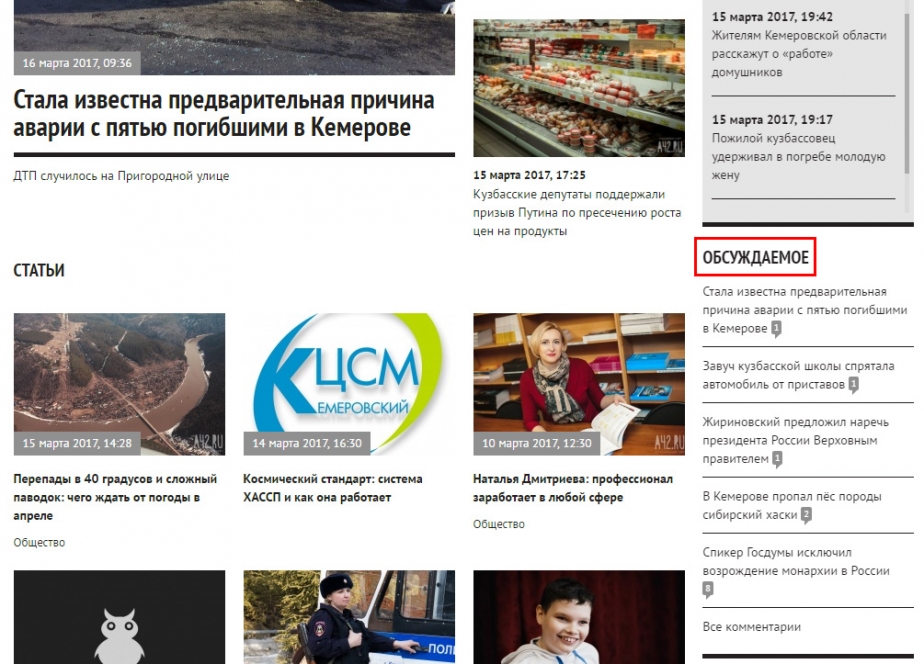Viewport: 924px width, 664px height.
Task: Open owl placeholder article image
Action: [119, 617]
